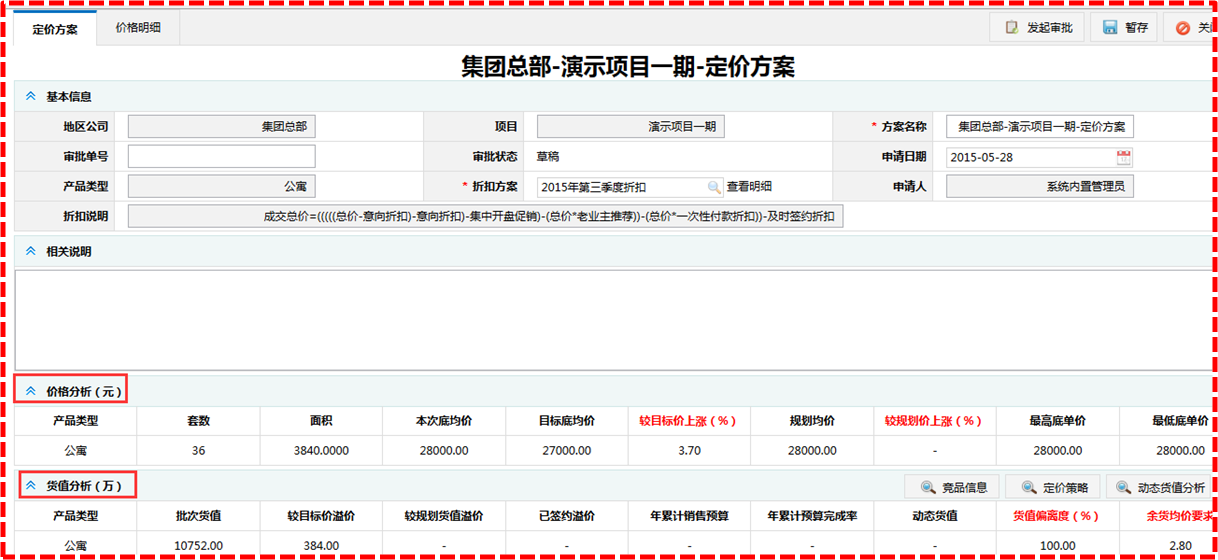Click the 发起审批 document icon
1218x560 pixels.
click(x=1012, y=28)
